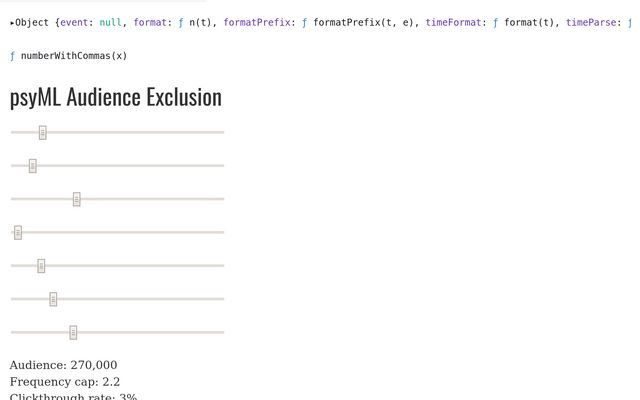Viewport: 640px width, 400px height.
Task: Click the third slider's handle
Action: pyautogui.click(x=76, y=199)
